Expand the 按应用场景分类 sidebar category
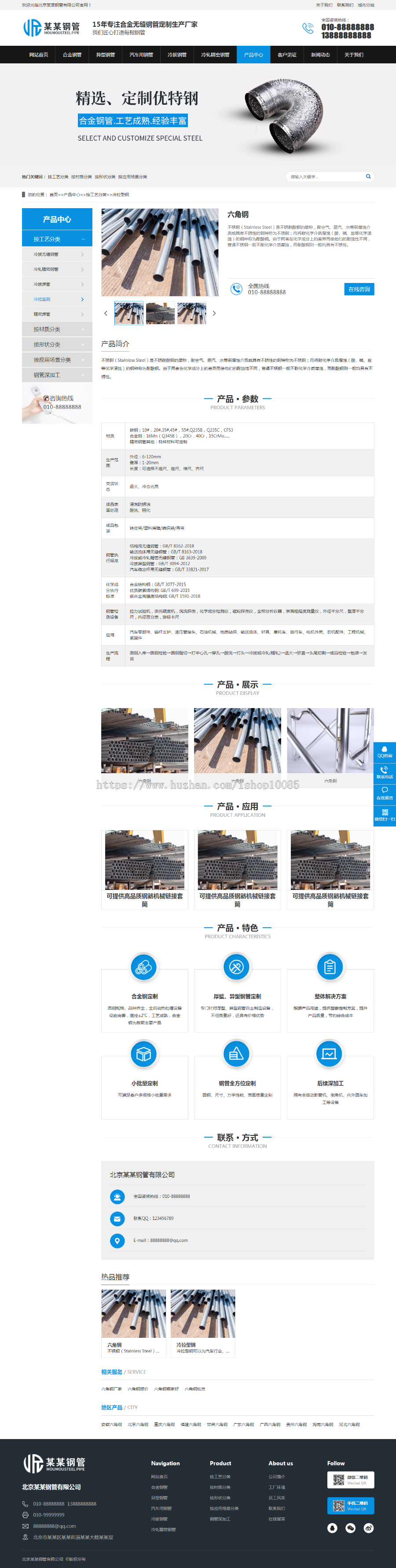Image resolution: width=396 pixels, height=1568 pixels. (x=57, y=360)
